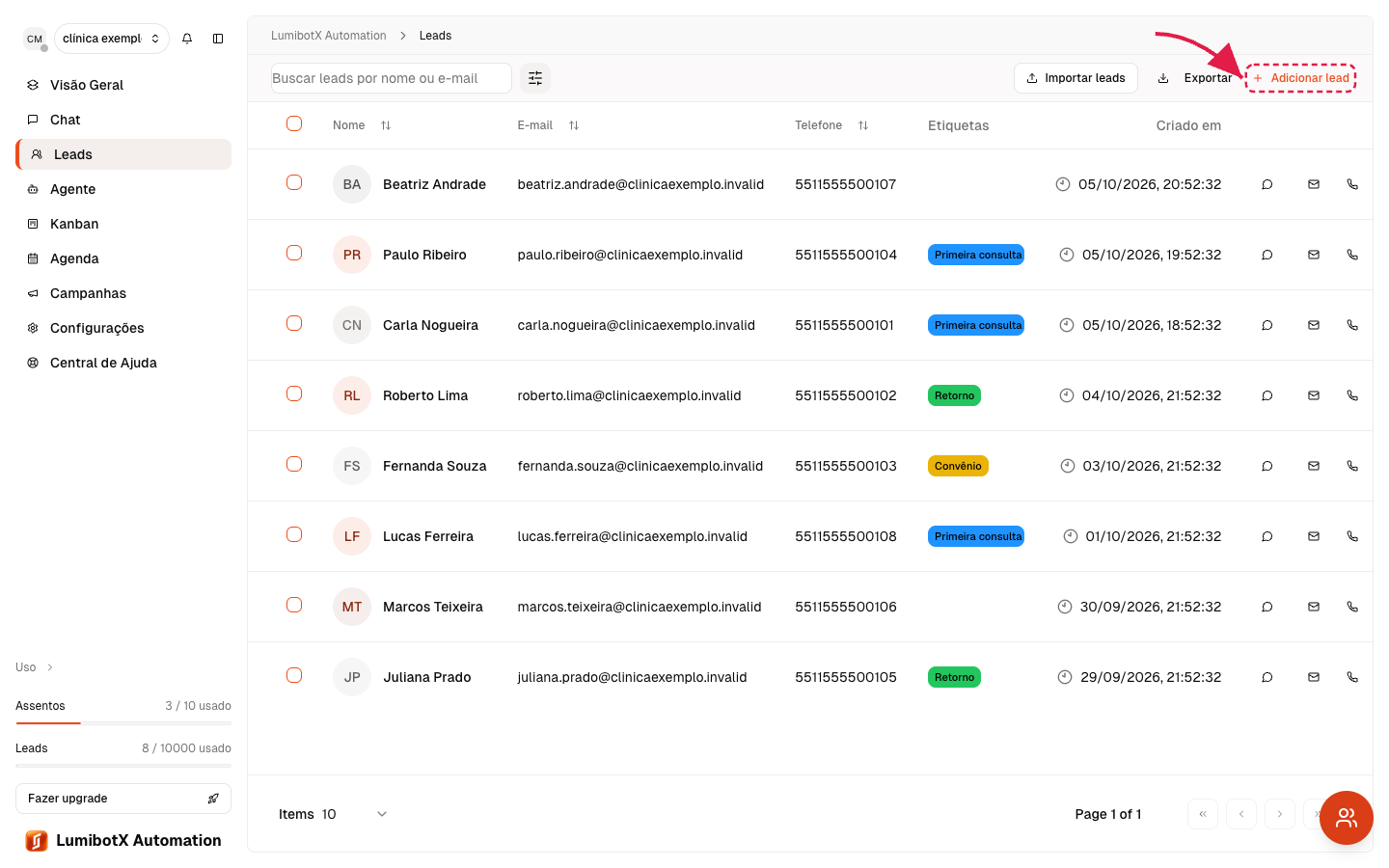
Task: Open the Items per page dropdown
Action: (334, 814)
